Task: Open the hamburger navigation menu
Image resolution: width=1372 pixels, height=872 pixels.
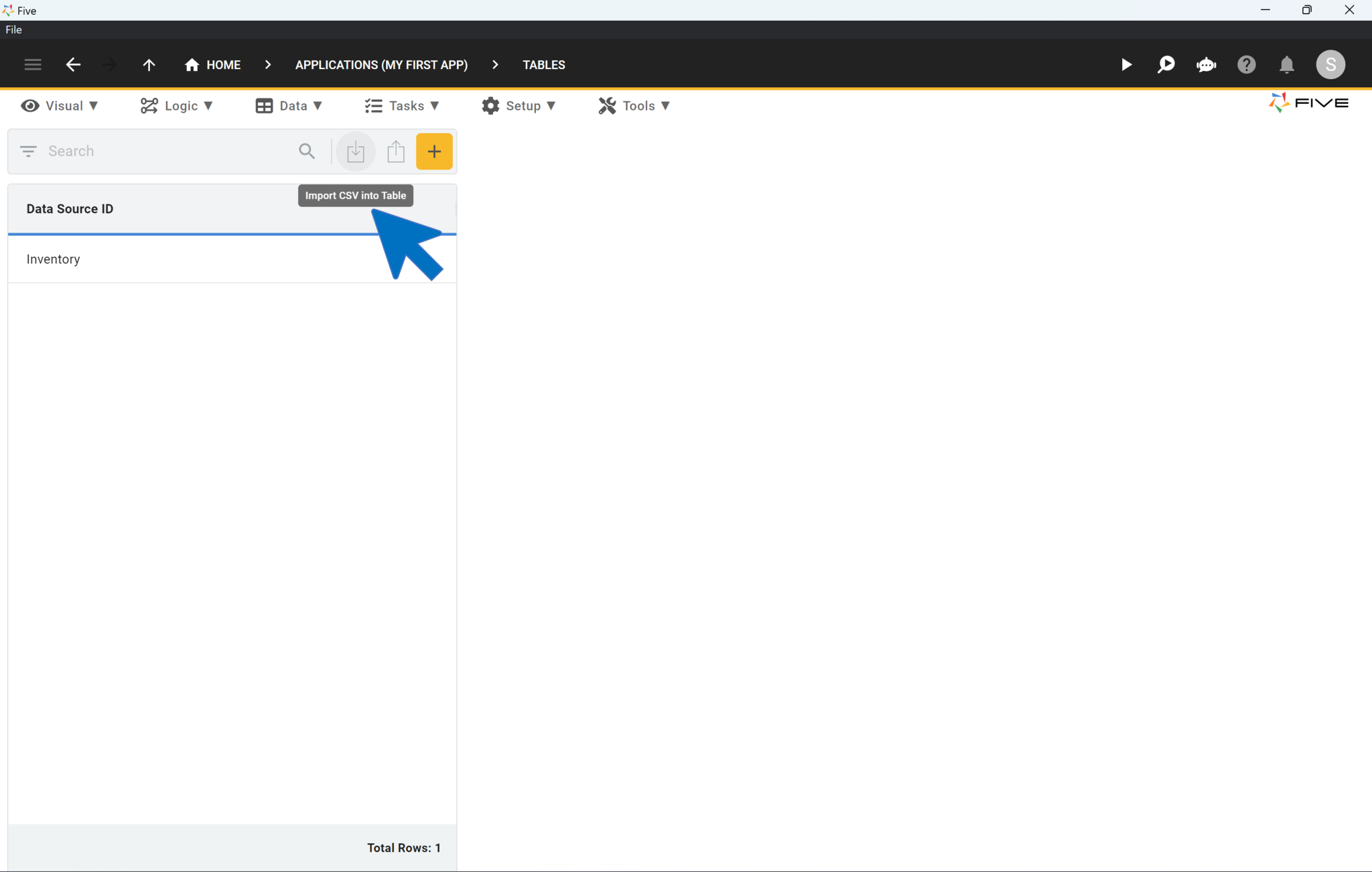Action: pyautogui.click(x=33, y=65)
